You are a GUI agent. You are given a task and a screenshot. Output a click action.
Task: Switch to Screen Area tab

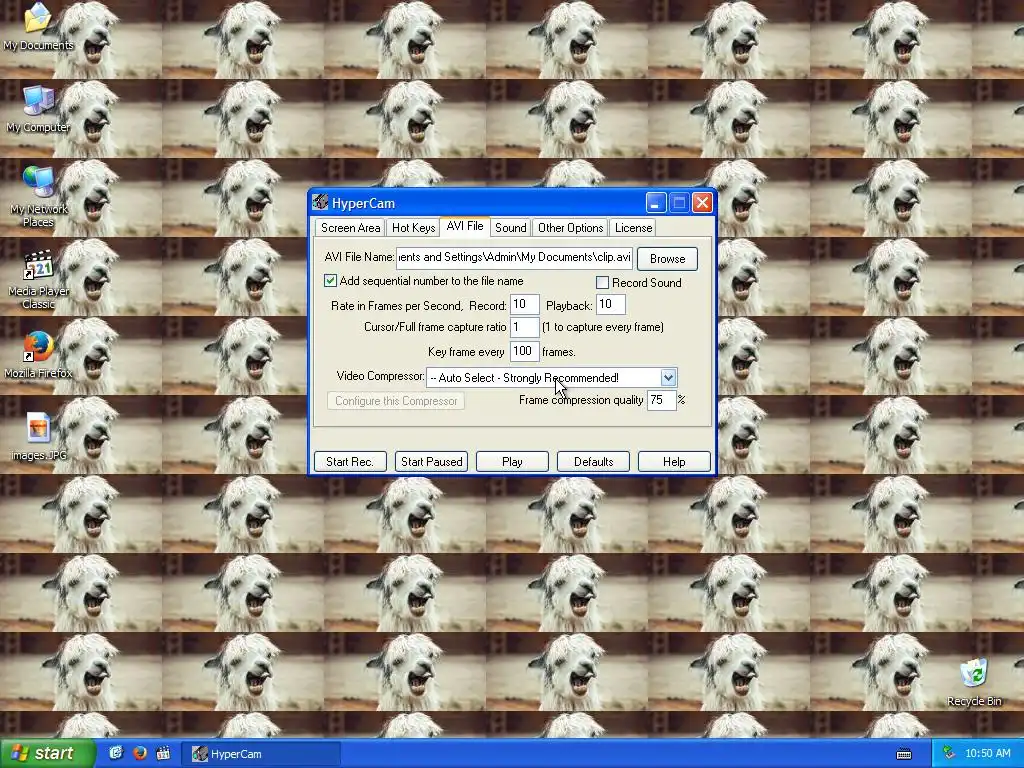pyautogui.click(x=350, y=228)
